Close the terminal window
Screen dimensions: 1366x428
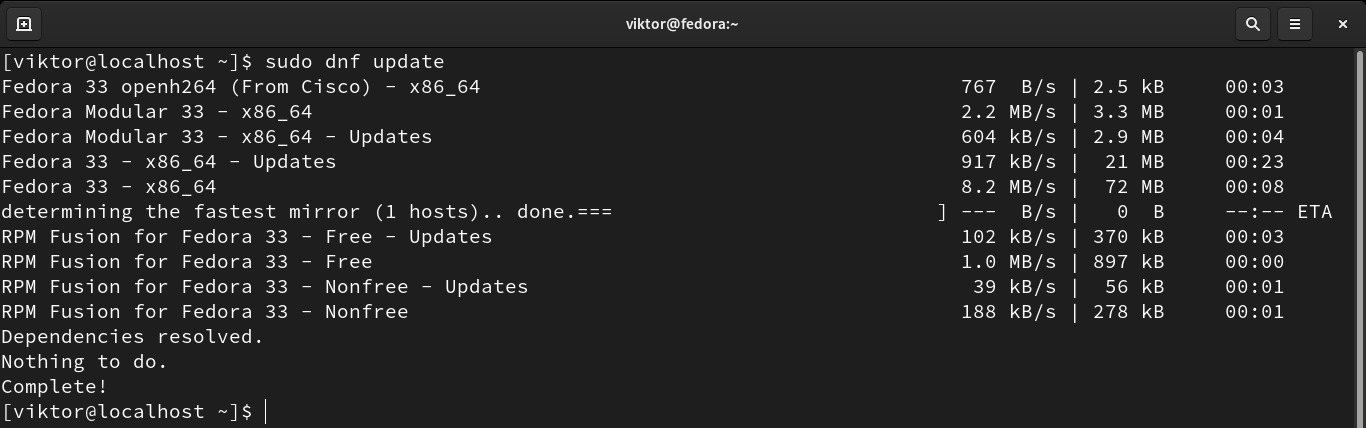[1342, 24]
